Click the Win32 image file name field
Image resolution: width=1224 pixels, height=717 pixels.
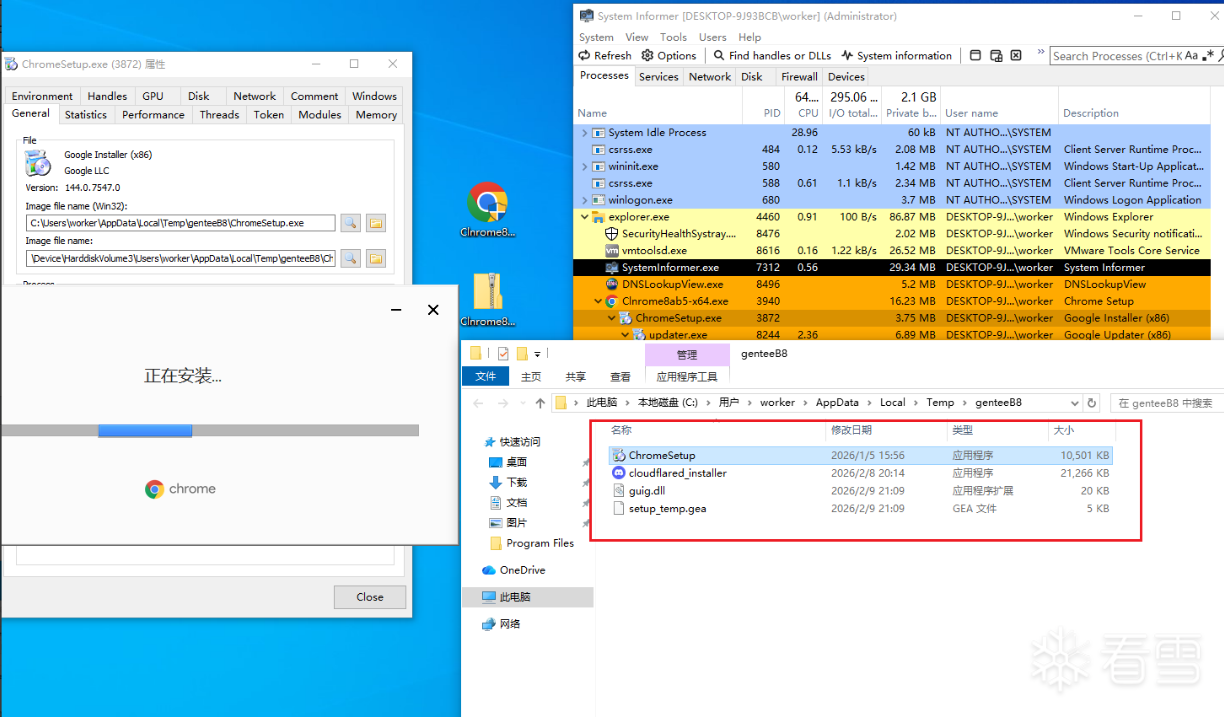(181, 223)
